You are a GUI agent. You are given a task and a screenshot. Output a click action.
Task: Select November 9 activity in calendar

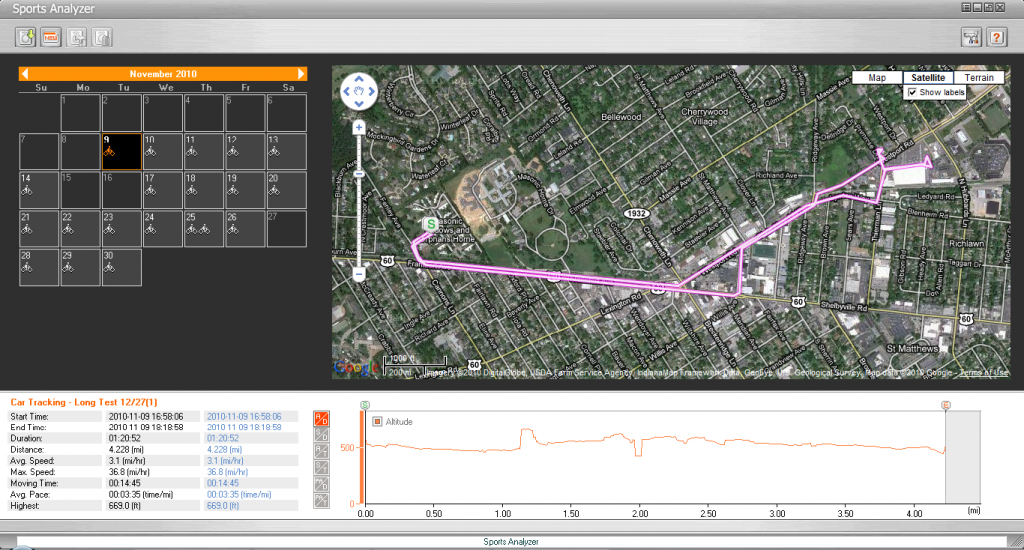(x=121, y=152)
